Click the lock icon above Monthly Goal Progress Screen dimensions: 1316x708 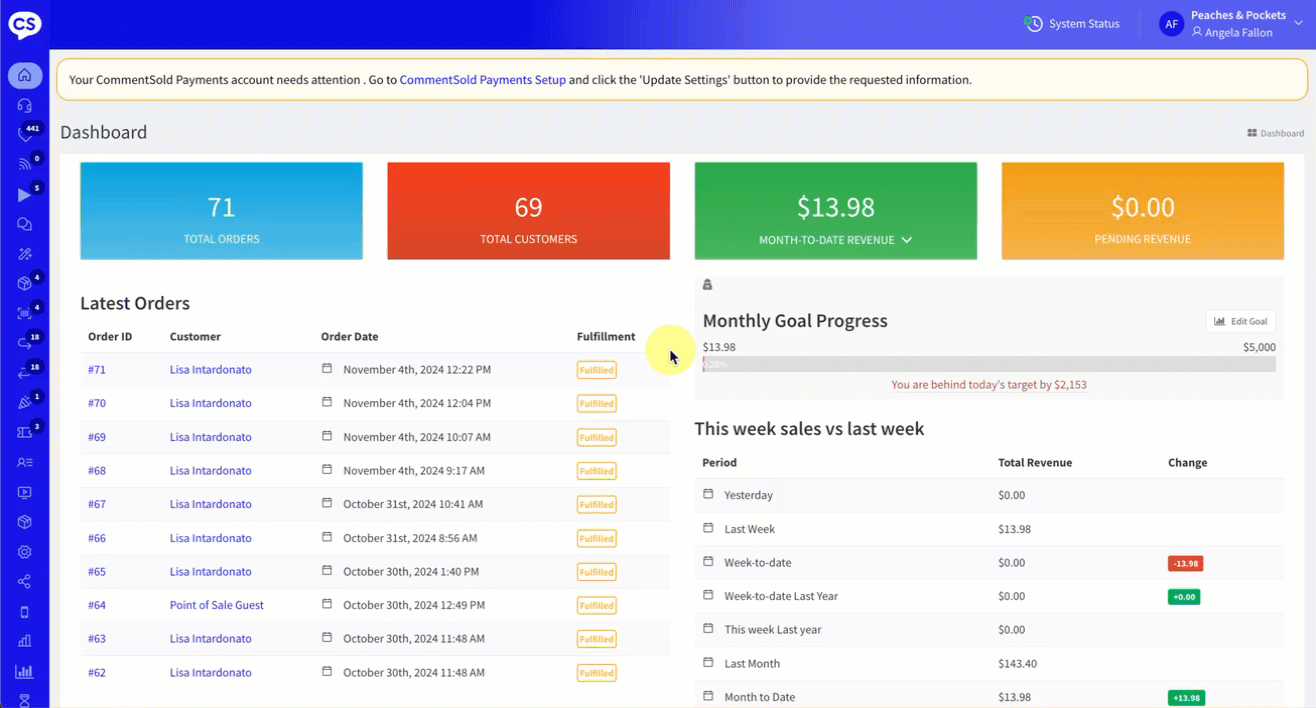pos(708,286)
